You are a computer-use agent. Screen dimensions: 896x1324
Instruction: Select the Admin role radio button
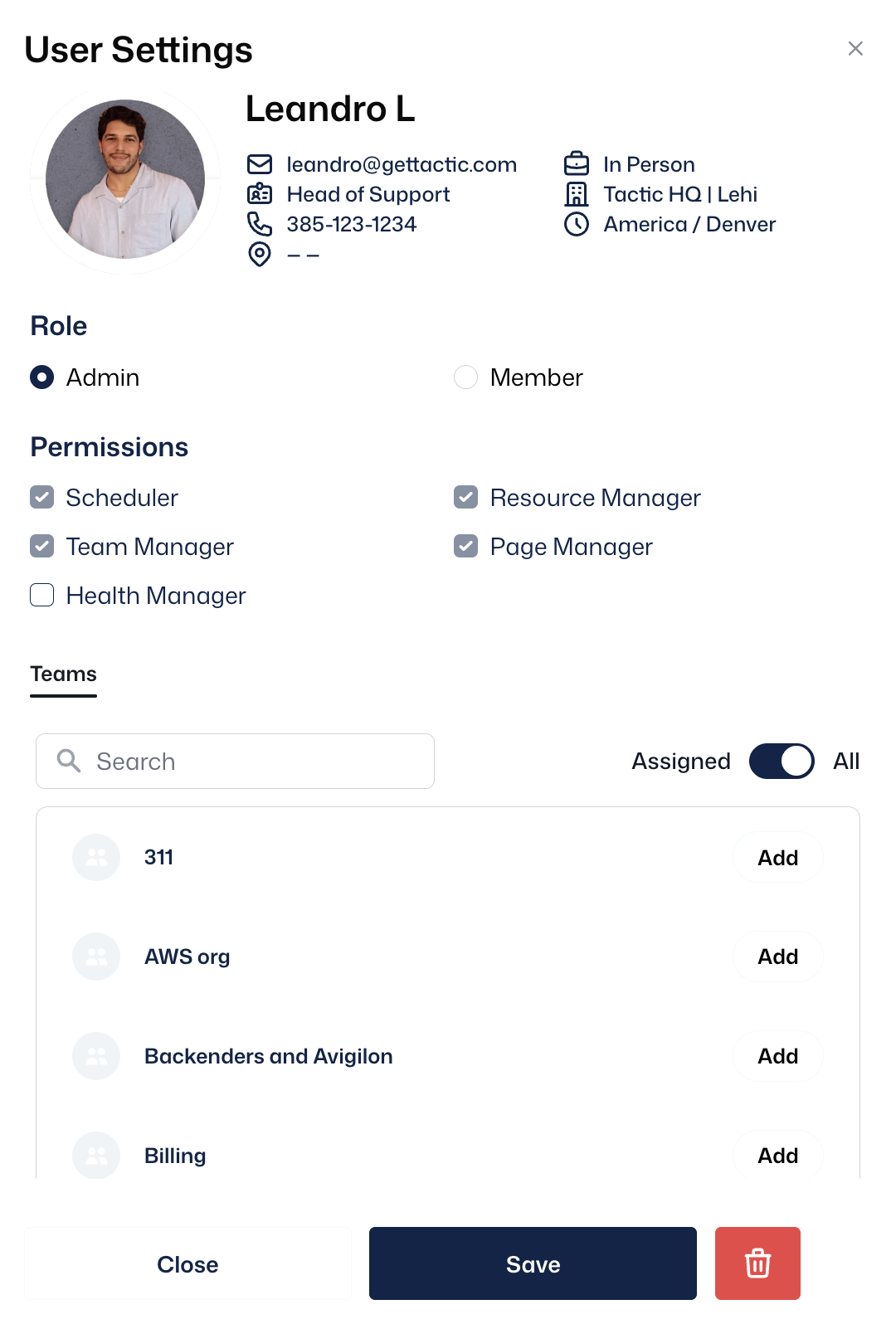pyautogui.click(x=42, y=377)
